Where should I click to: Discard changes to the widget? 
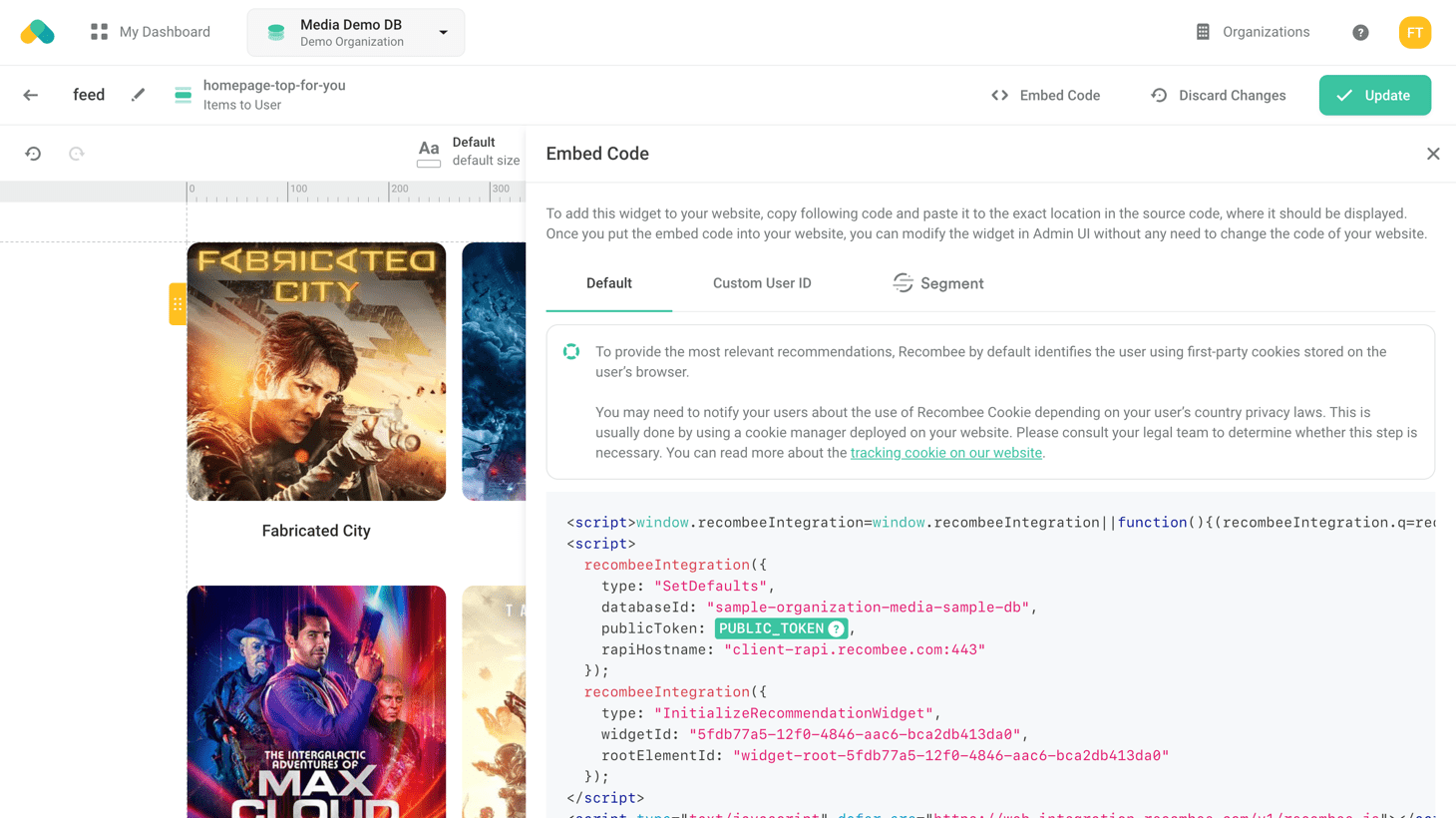click(1218, 96)
